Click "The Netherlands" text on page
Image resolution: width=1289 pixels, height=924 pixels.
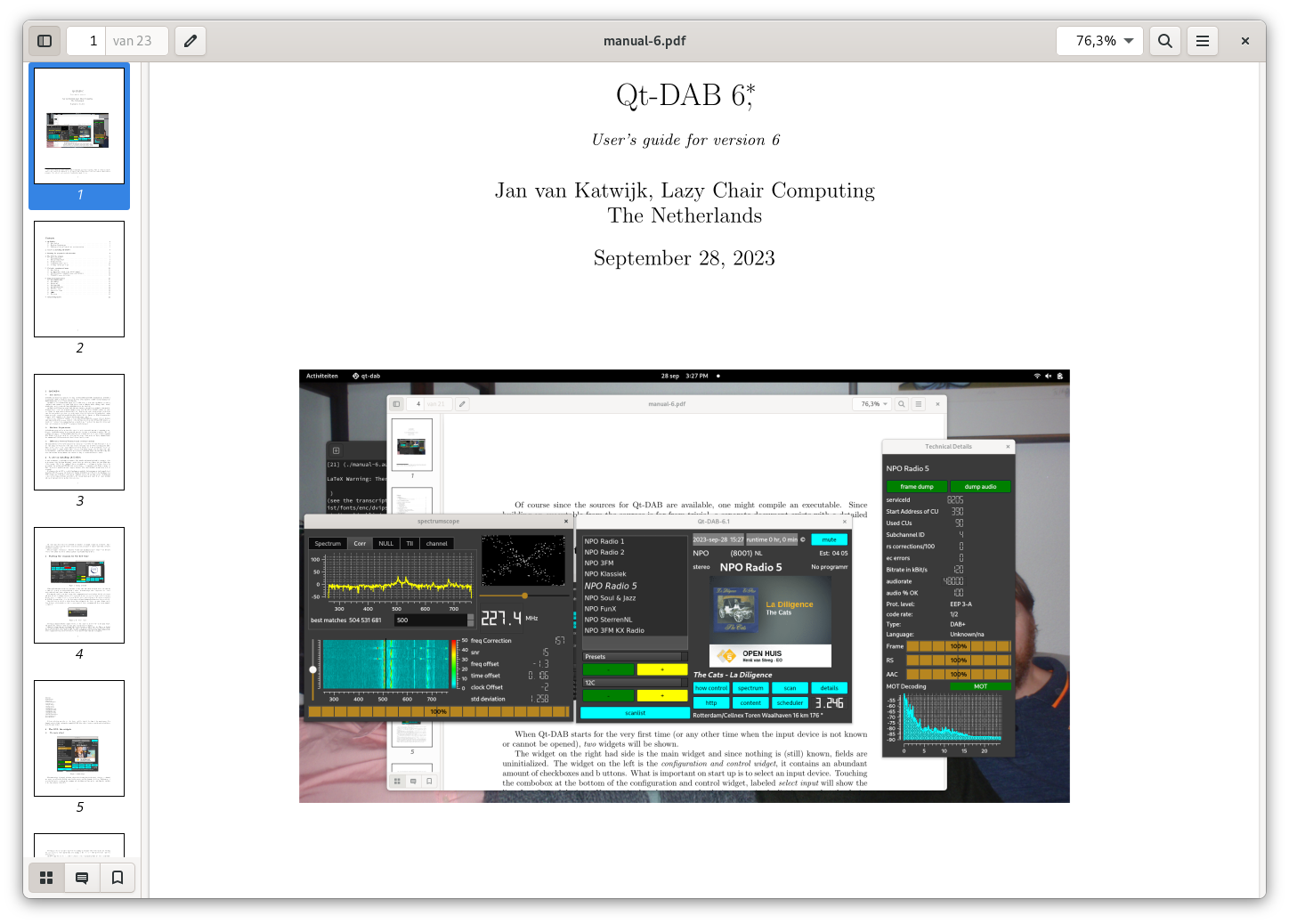coord(685,215)
